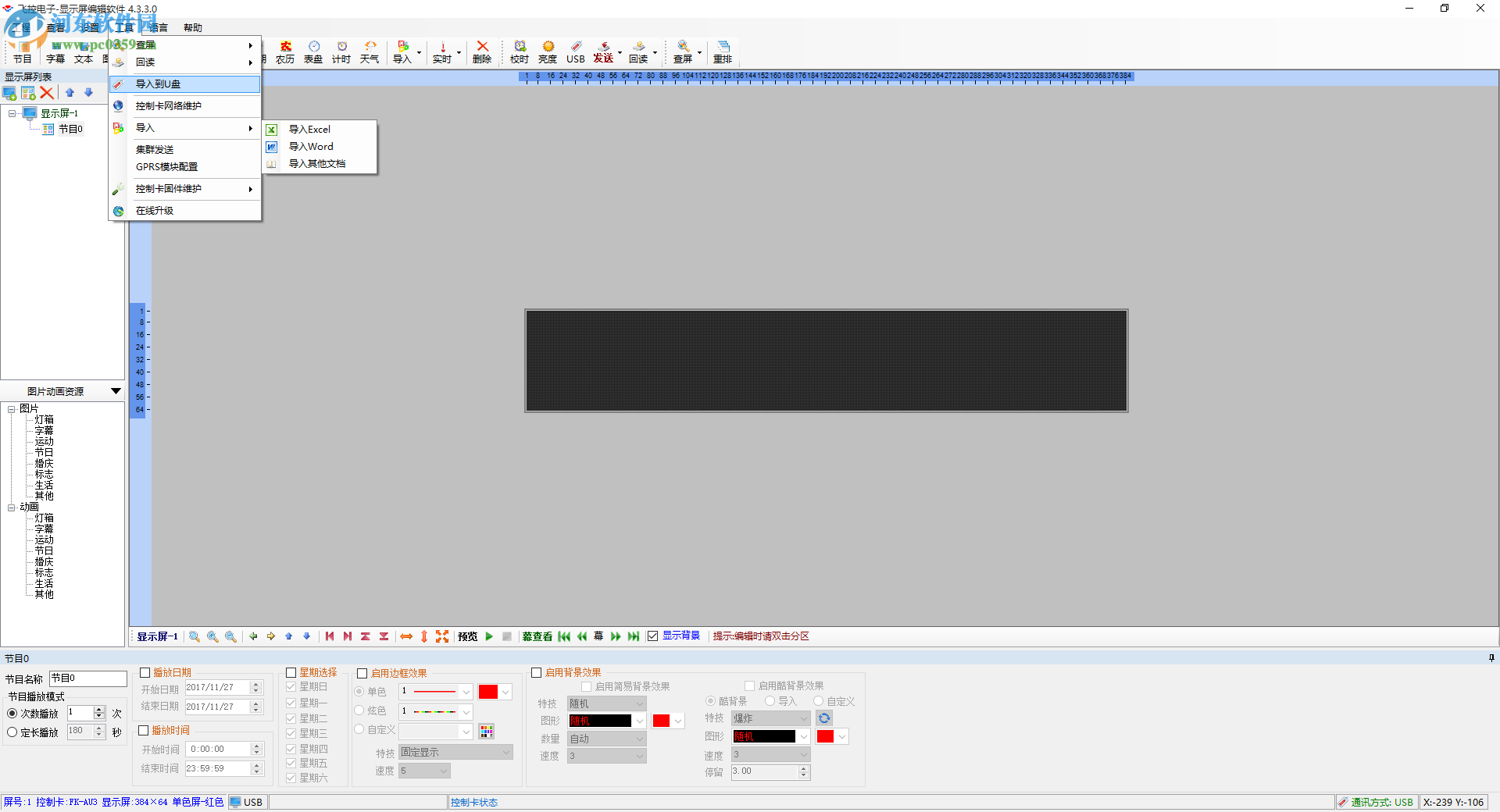Toggle the 星期选择 checkbox
This screenshot has height=812, width=1500.
click(291, 672)
